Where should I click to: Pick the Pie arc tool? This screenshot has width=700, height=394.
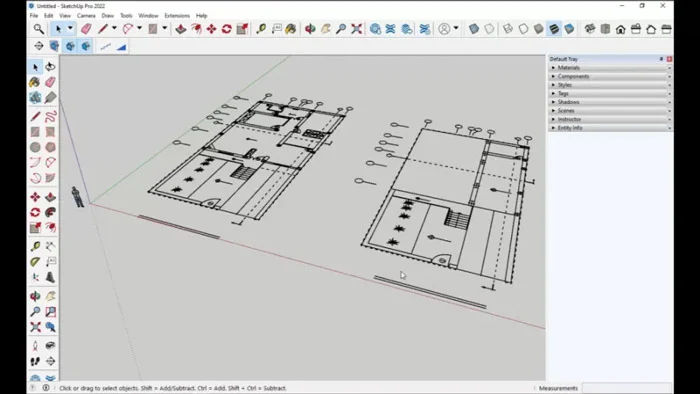pyautogui.click(x=50, y=178)
